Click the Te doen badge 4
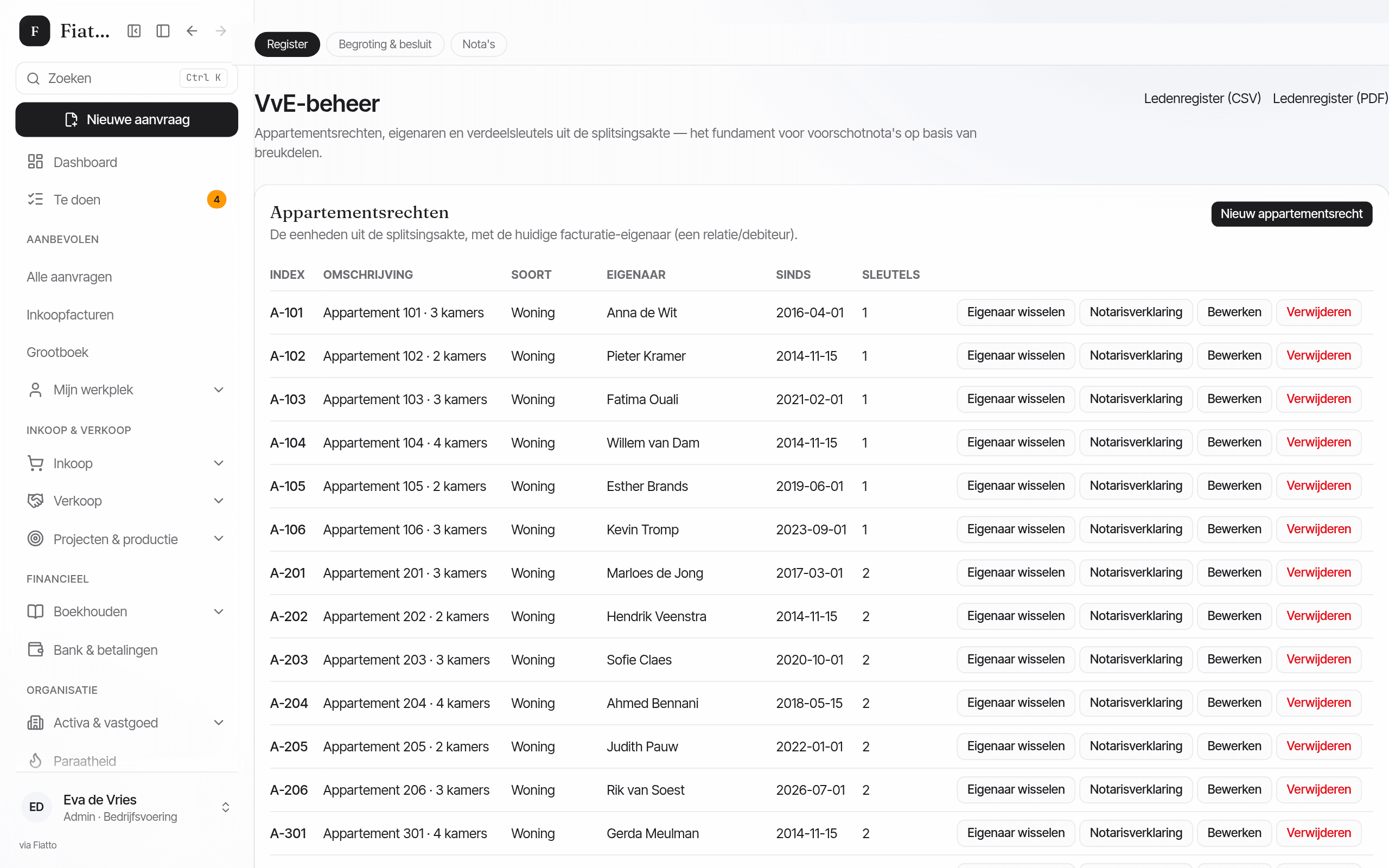This screenshot has width=1389, height=868. (x=216, y=199)
